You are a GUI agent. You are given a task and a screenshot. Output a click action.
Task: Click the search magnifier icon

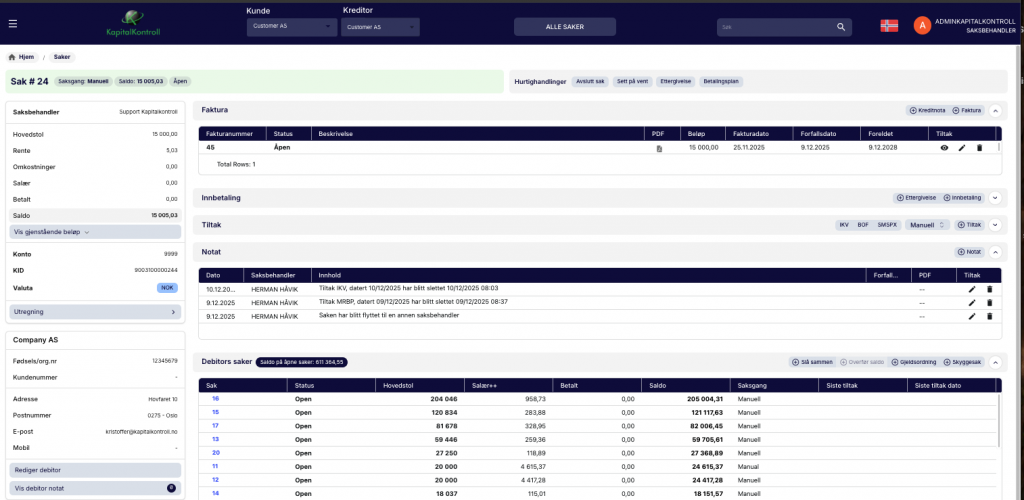click(x=842, y=27)
